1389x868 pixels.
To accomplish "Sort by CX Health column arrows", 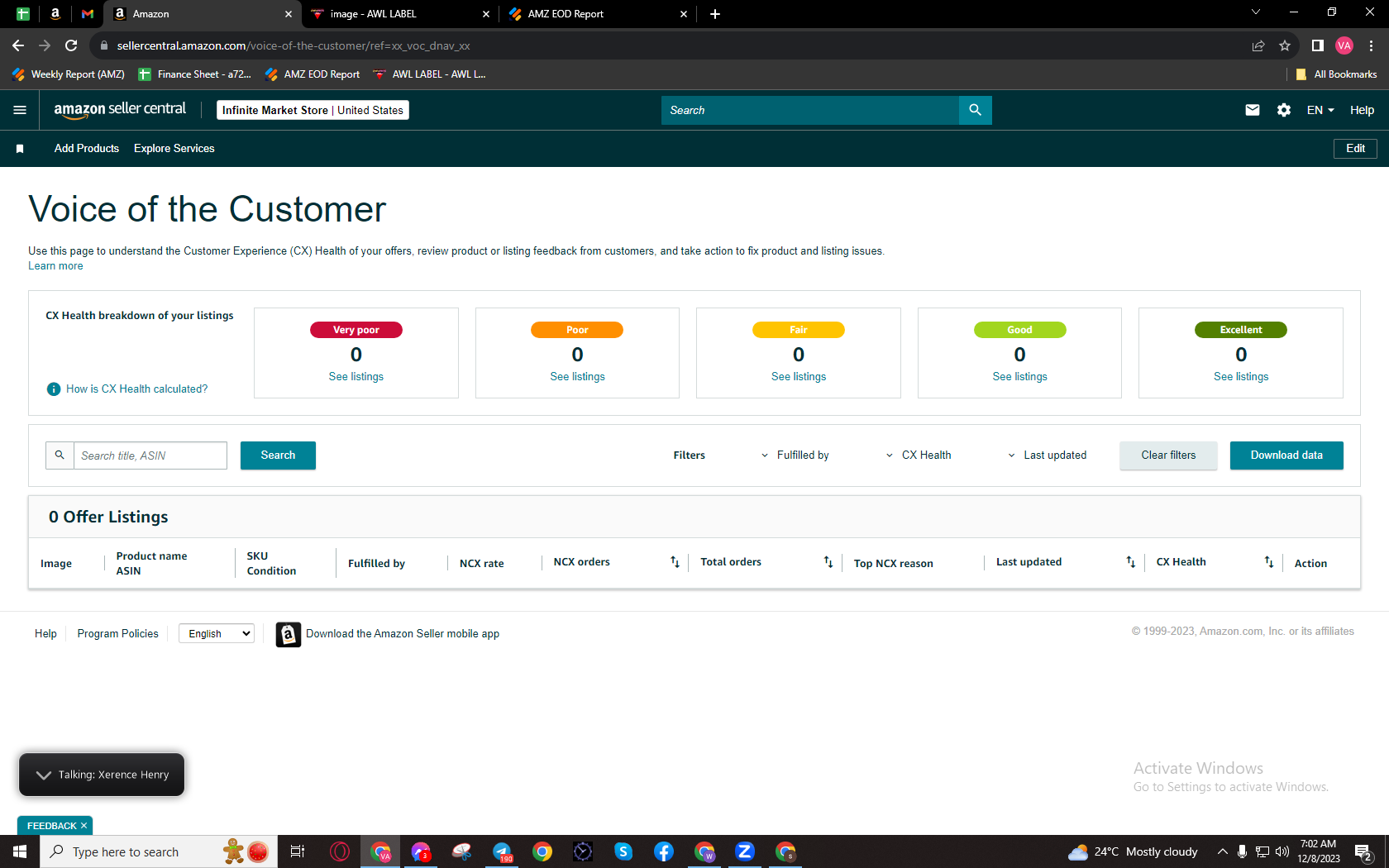I will pos(1268,562).
